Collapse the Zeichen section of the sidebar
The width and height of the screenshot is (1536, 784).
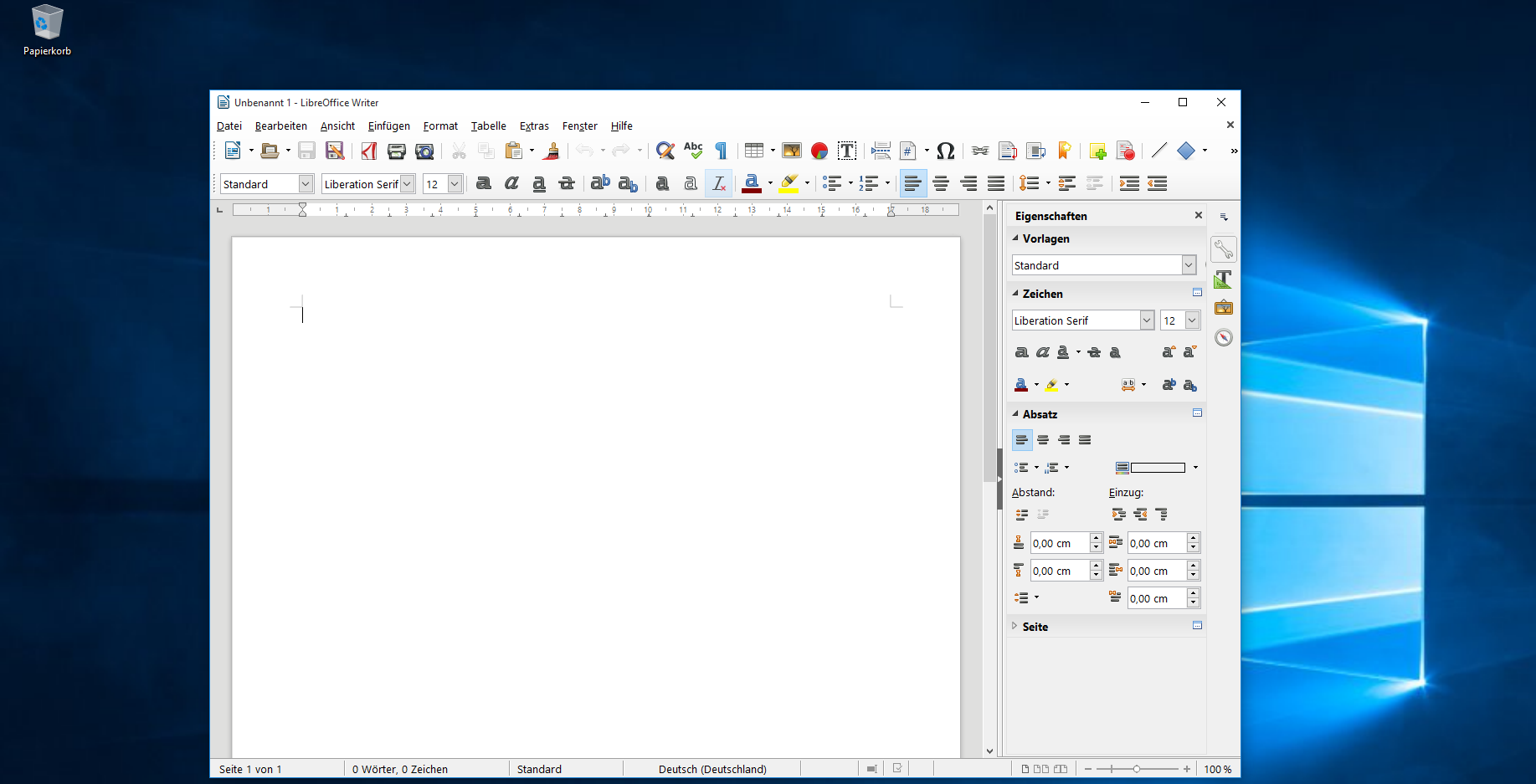pyautogui.click(x=1015, y=294)
